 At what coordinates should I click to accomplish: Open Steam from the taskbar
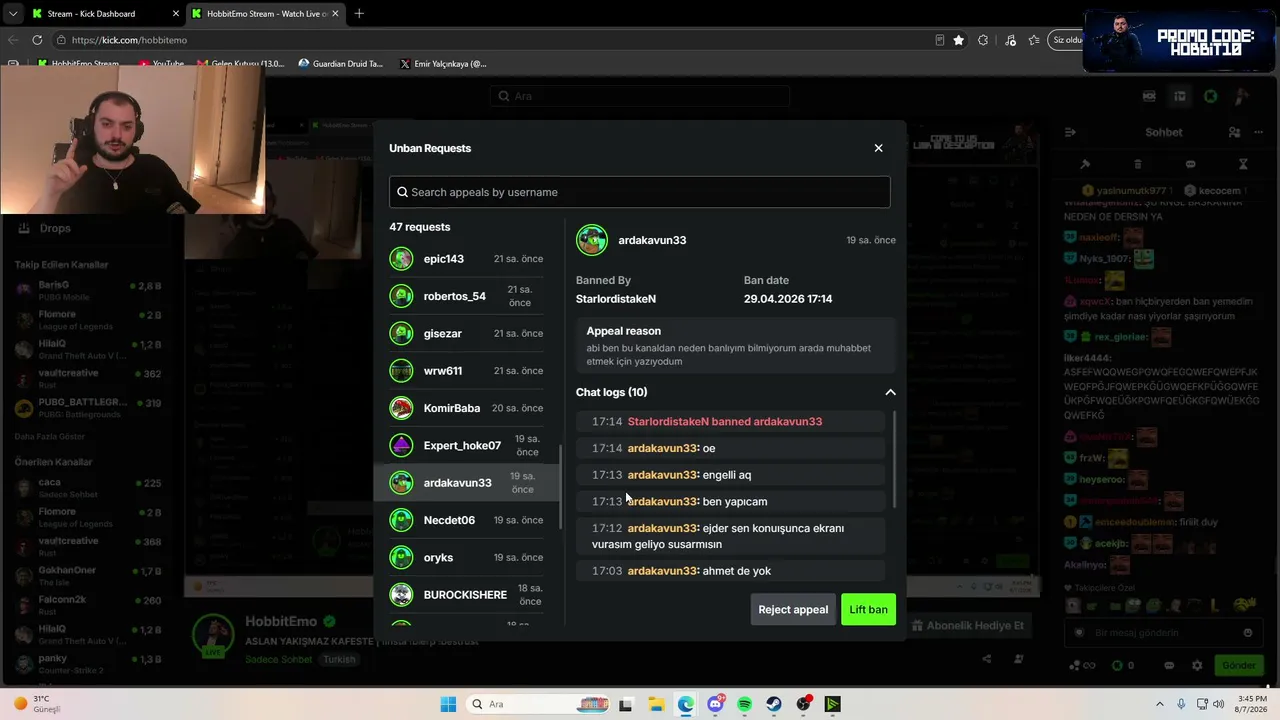[774, 704]
